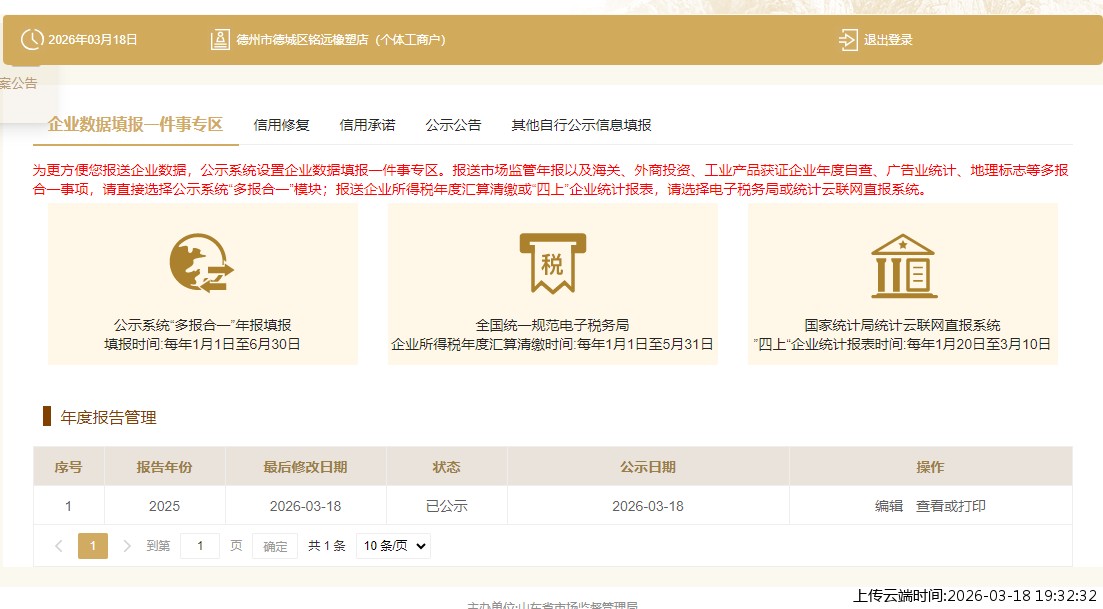Collapse to previous page using left chevron

60,546
